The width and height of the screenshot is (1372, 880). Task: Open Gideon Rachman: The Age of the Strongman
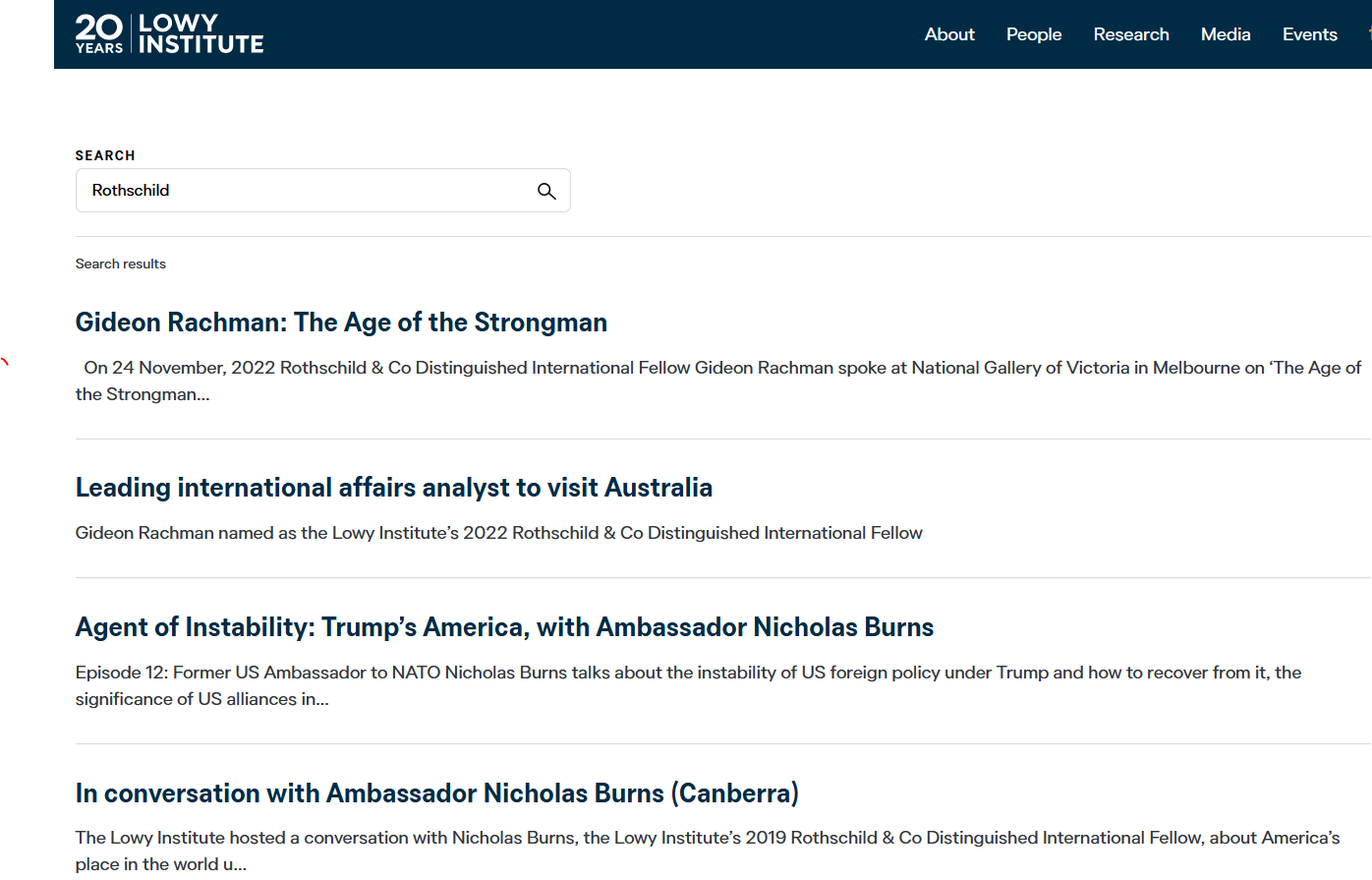pos(341,323)
